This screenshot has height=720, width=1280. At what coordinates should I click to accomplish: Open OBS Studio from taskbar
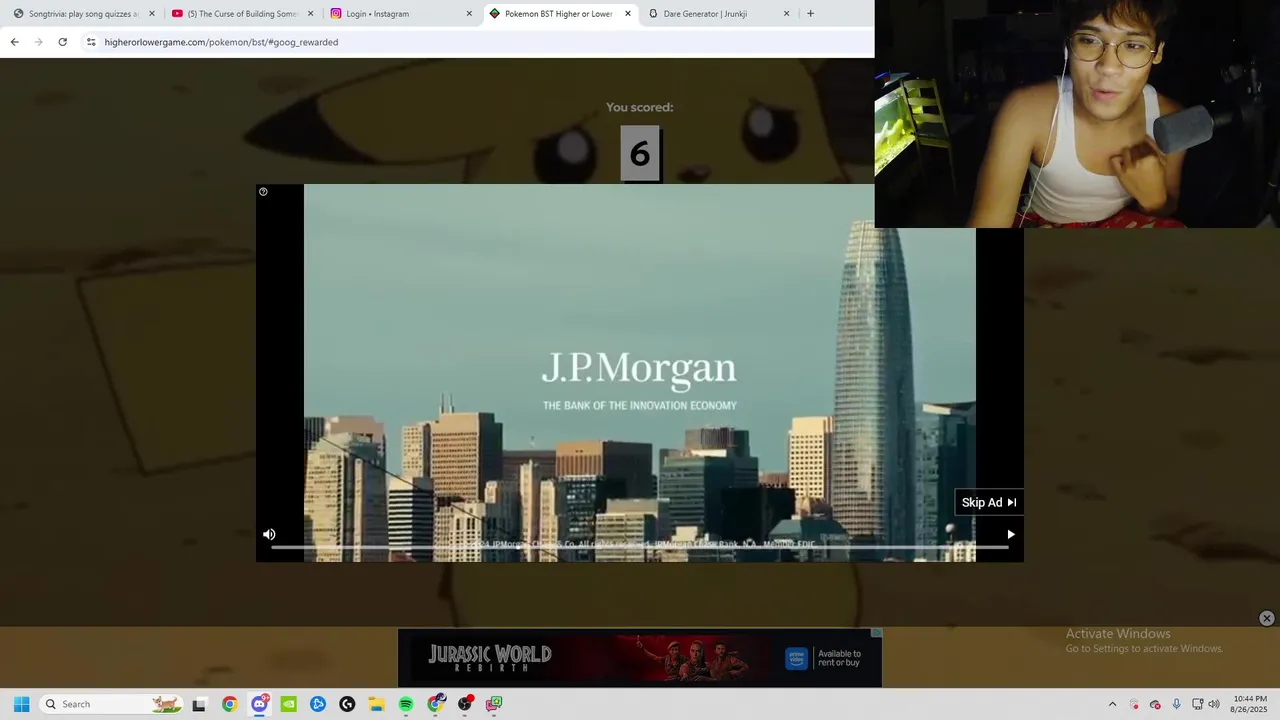pyautogui.click(x=465, y=704)
